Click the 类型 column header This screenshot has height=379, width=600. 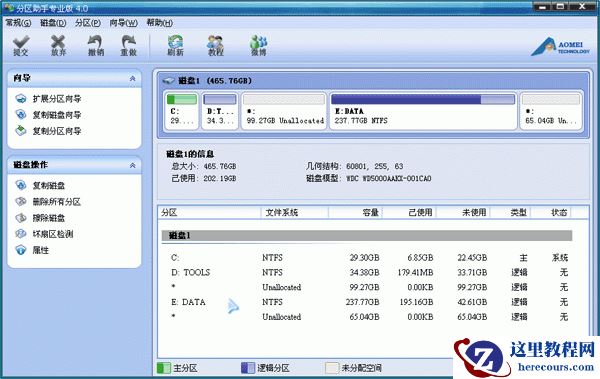point(510,212)
